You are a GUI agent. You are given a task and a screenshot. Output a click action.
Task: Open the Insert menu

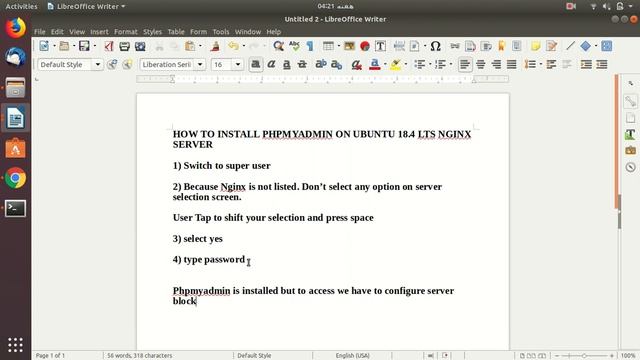point(99,32)
